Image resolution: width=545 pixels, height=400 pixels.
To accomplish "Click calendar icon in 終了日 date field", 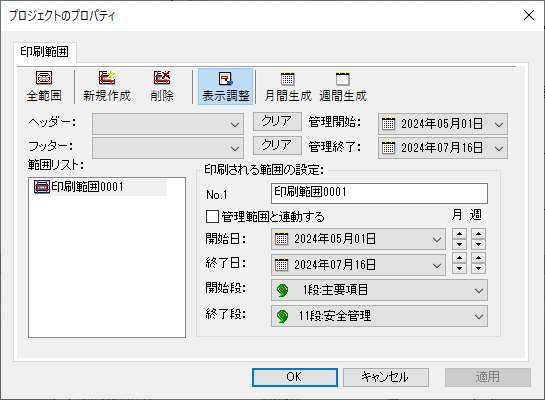I will coord(281,265).
